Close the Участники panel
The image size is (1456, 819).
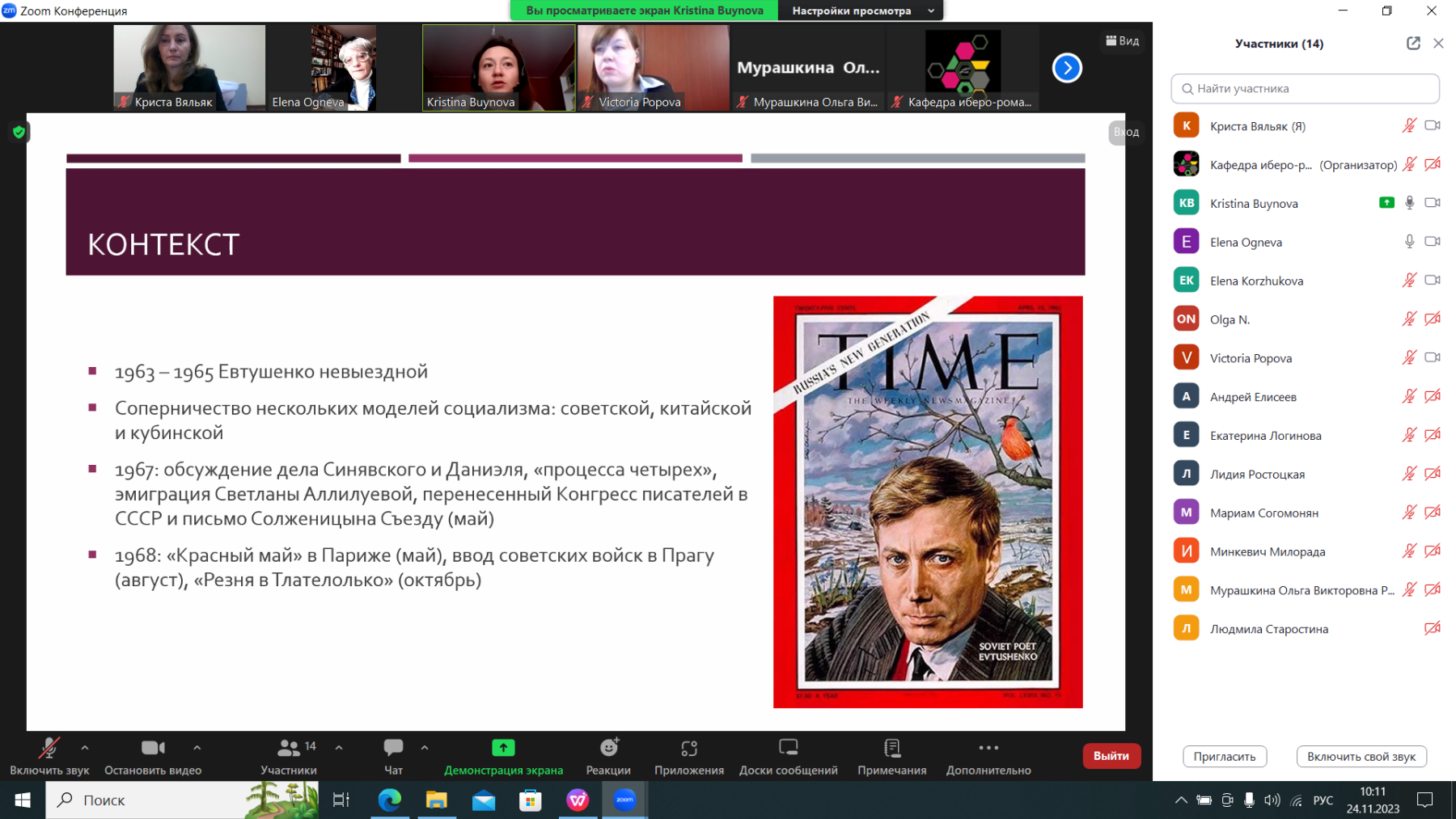(x=1438, y=44)
